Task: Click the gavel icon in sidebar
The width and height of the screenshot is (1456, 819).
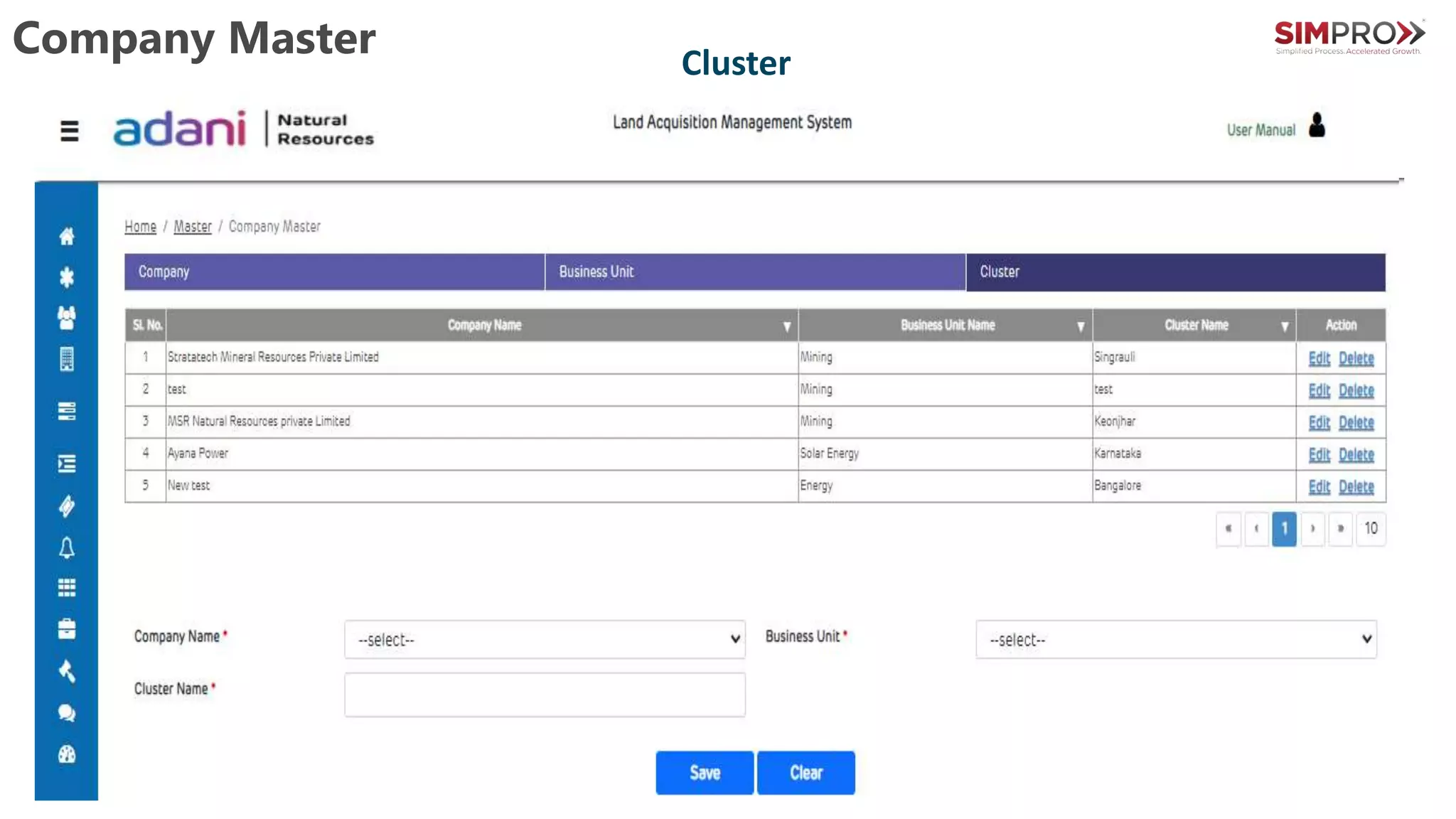Action: (67, 670)
